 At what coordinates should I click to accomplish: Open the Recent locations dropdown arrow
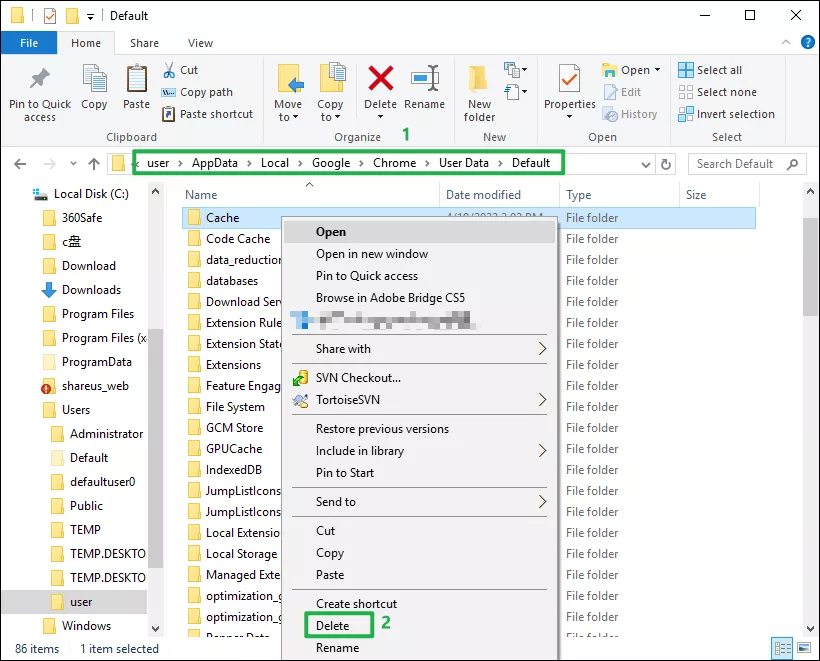73,164
